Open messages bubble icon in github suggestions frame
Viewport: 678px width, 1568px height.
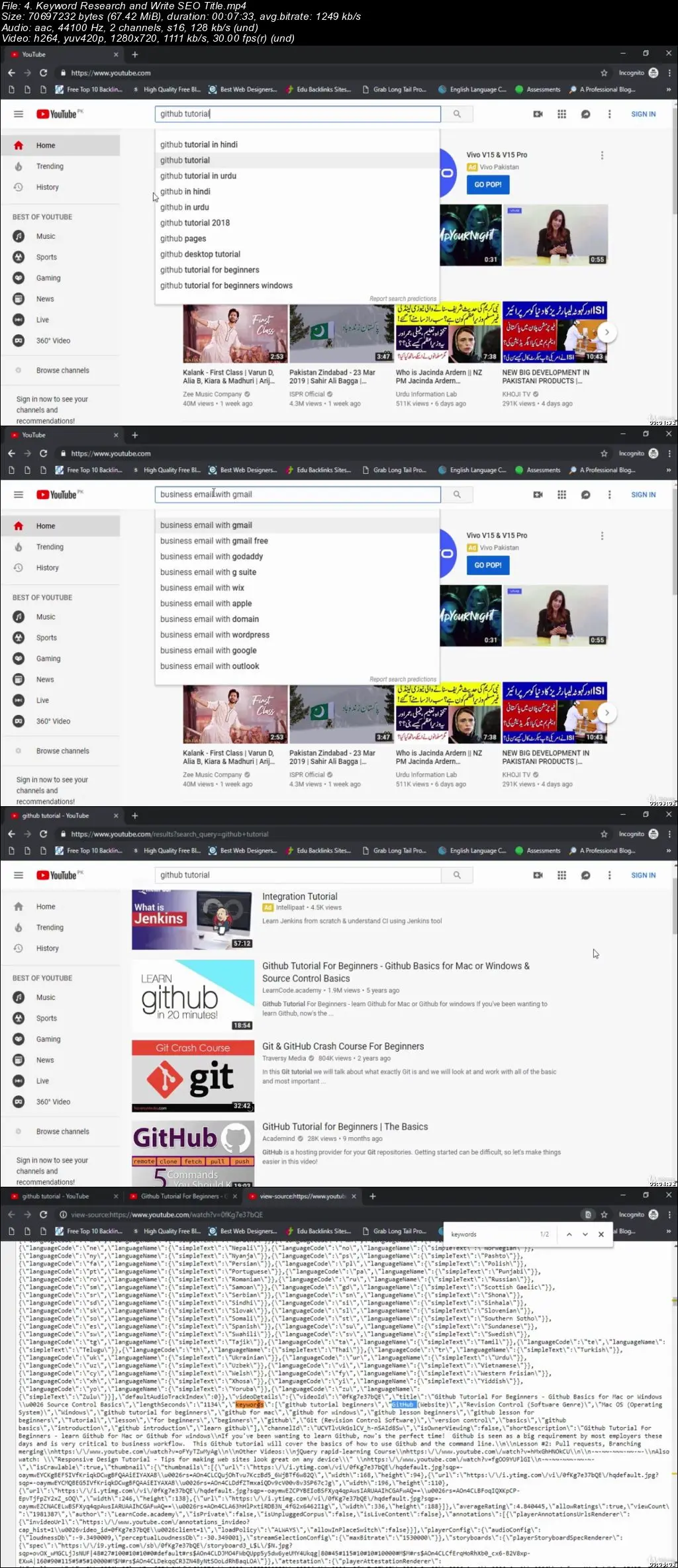click(x=585, y=114)
